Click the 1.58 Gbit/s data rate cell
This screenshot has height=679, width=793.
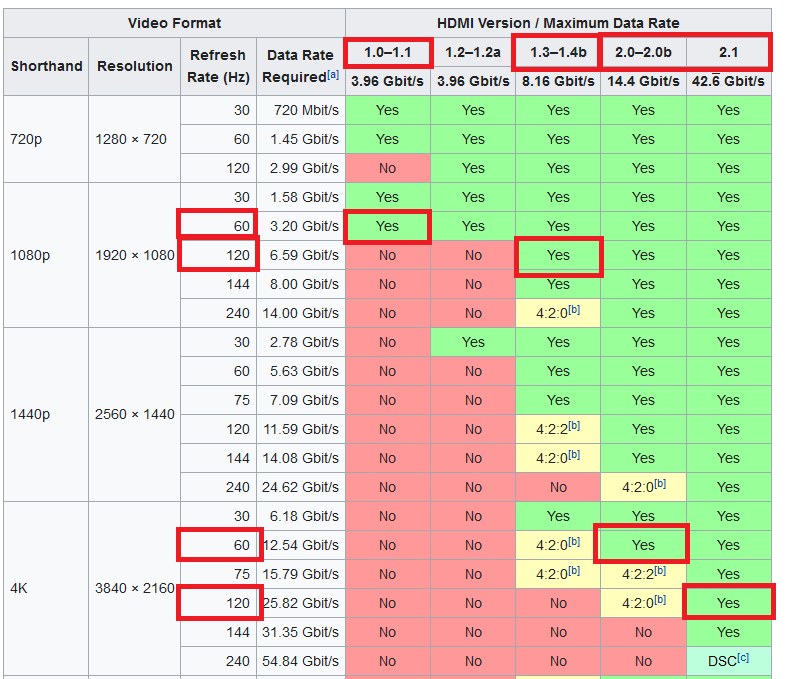(301, 197)
